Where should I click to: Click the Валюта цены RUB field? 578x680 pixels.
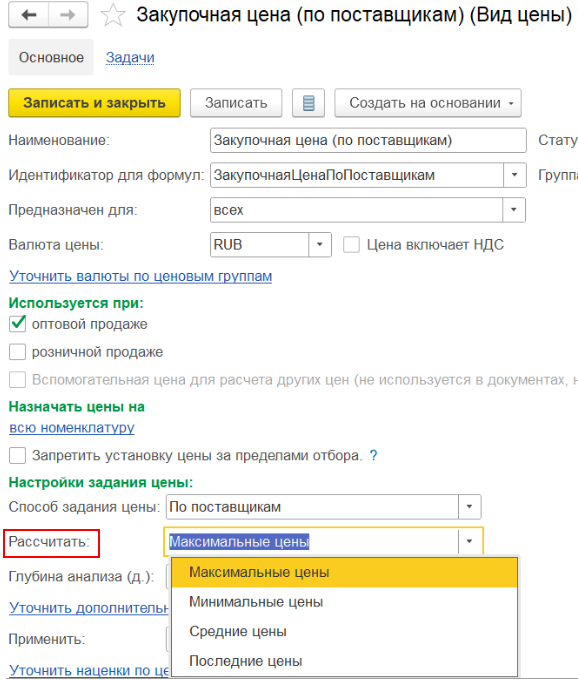[260, 245]
